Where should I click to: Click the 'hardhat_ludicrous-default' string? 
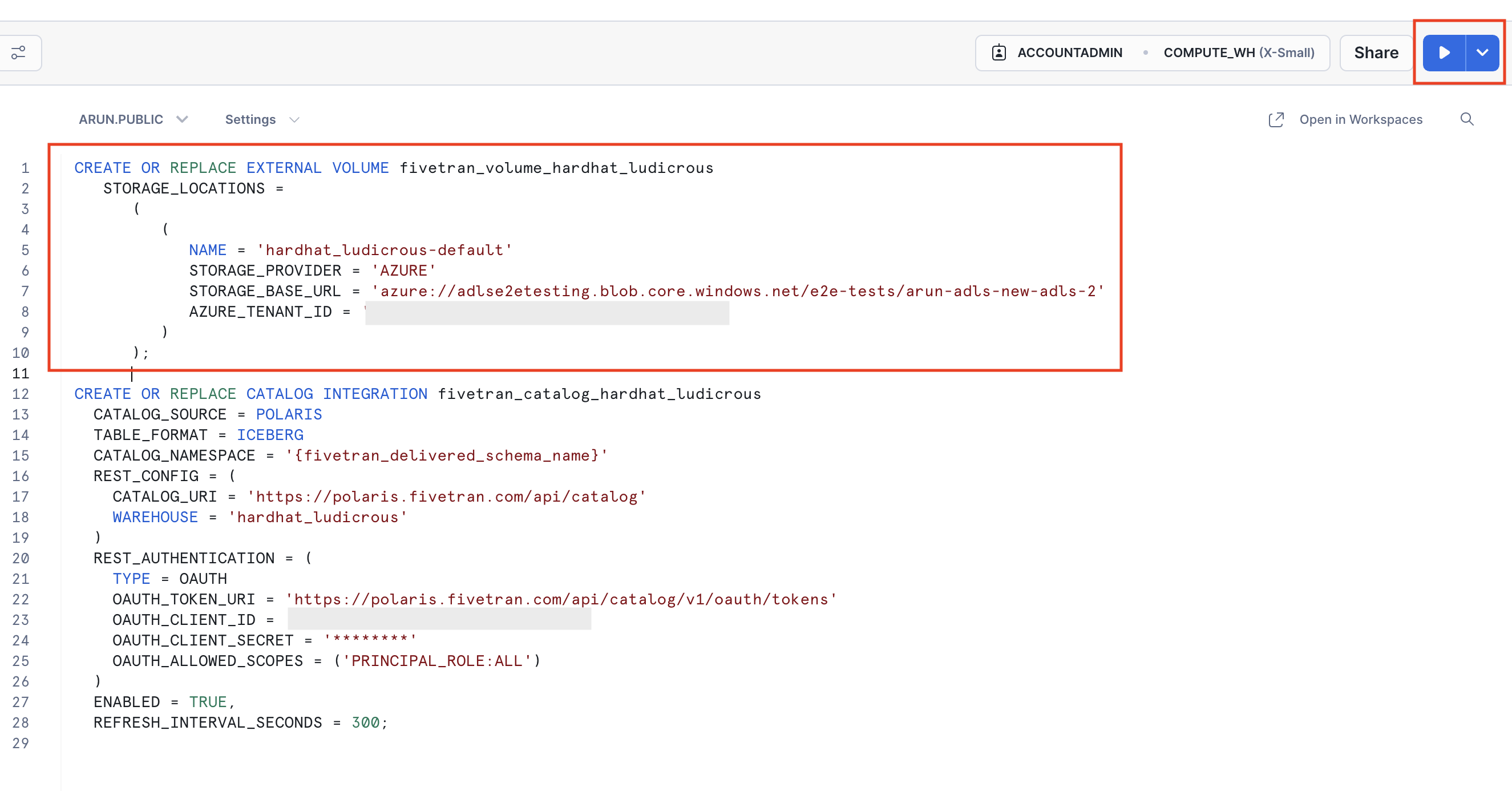[x=385, y=250]
